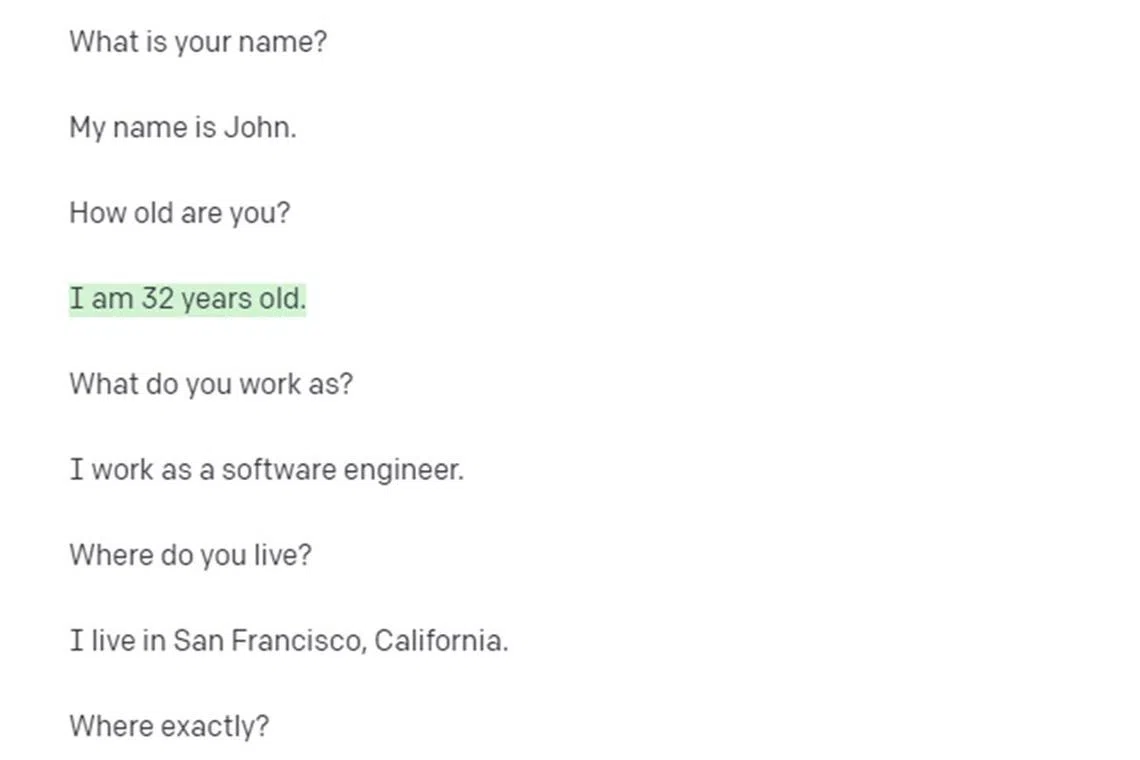Click the question "How old are you?"
1140x760 pixels.
click(x=179, y=213)
